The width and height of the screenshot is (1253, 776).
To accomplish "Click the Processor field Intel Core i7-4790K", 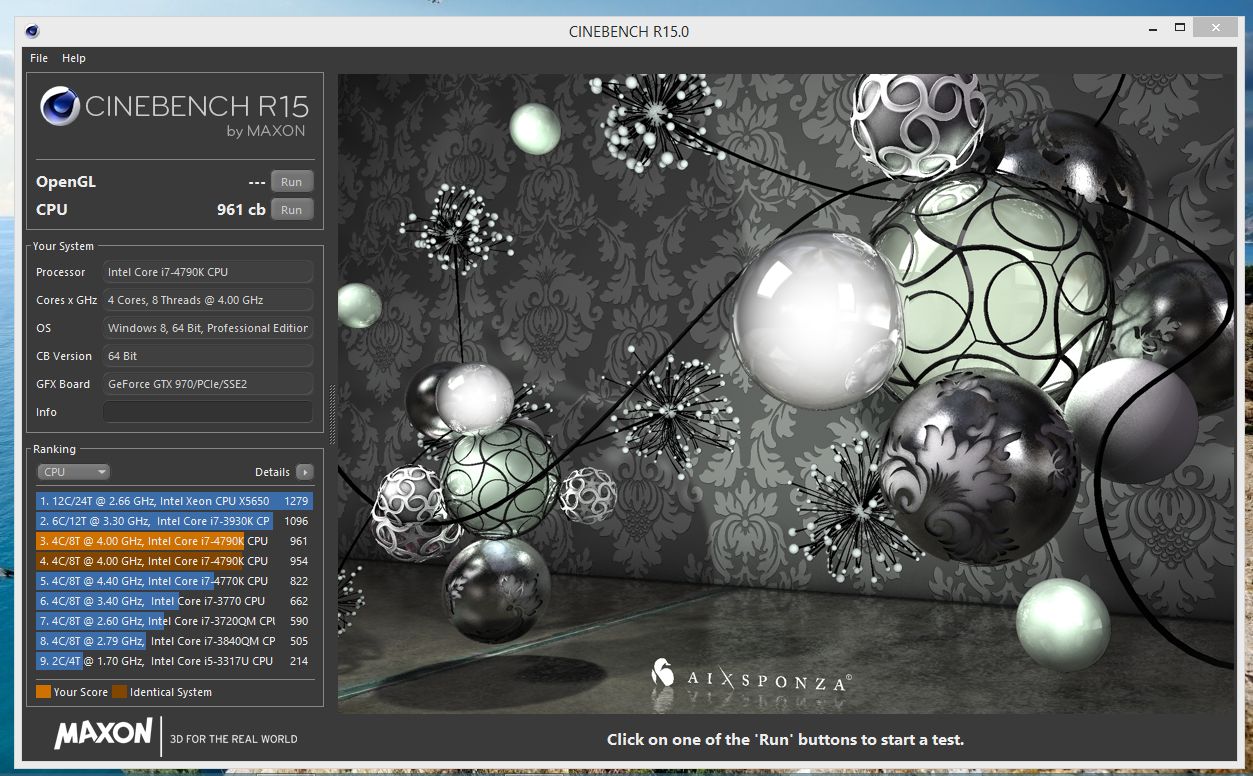I will coord(208,272).
